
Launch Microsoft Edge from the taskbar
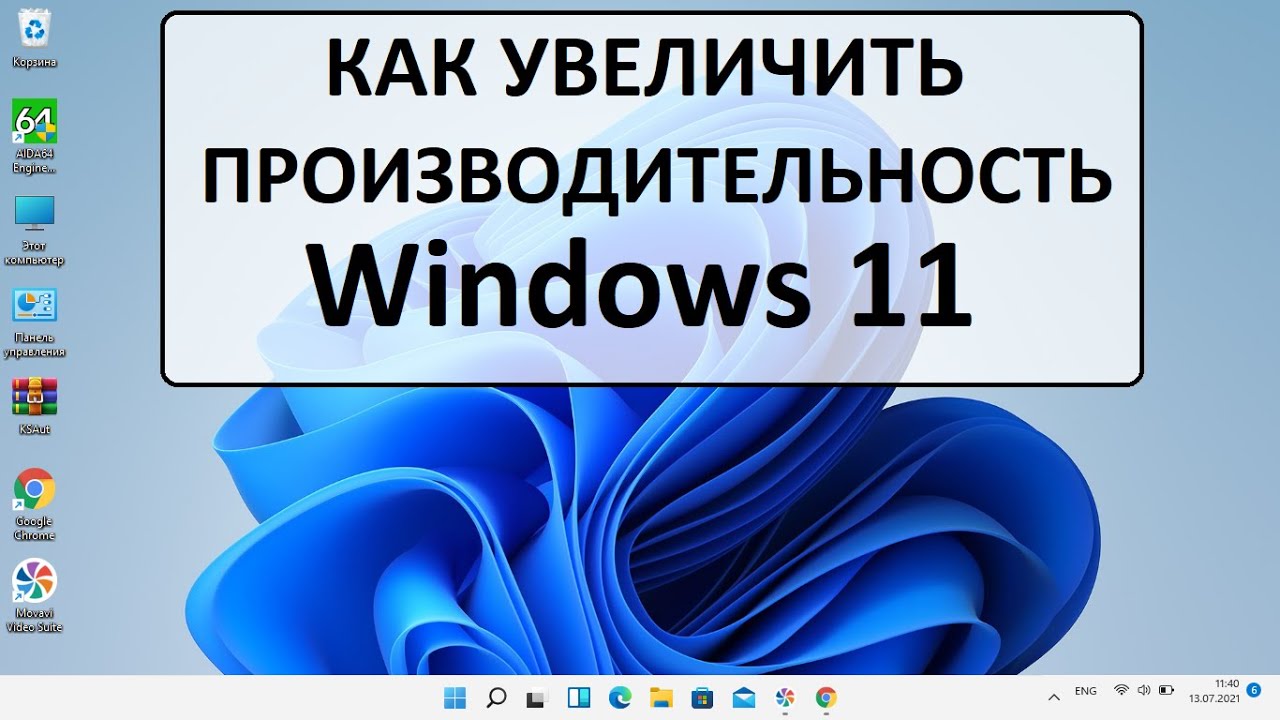[x=620, y=697]
